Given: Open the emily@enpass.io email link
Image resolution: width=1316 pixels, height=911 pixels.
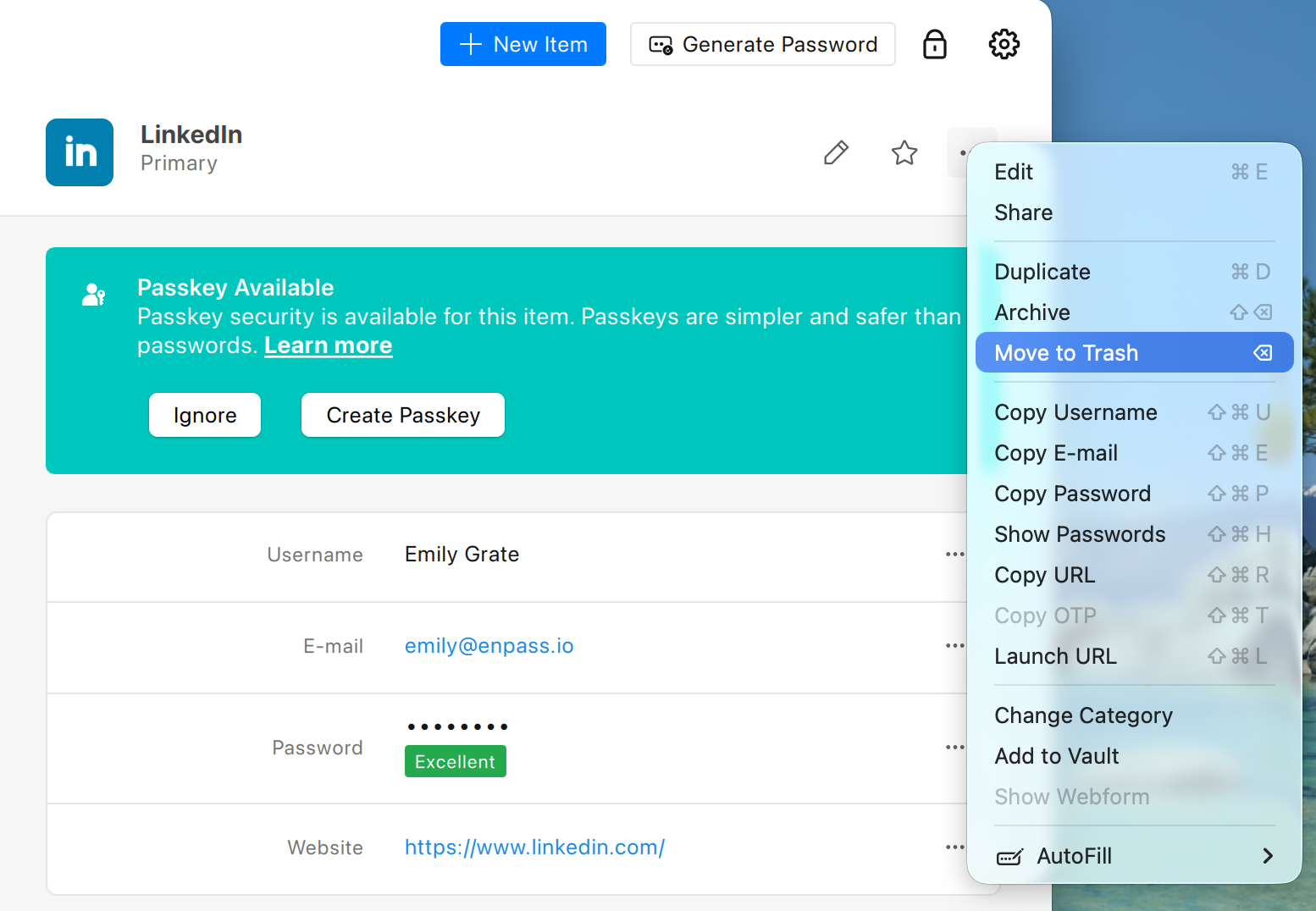Looking at the screenshot, I should [489, 646].
